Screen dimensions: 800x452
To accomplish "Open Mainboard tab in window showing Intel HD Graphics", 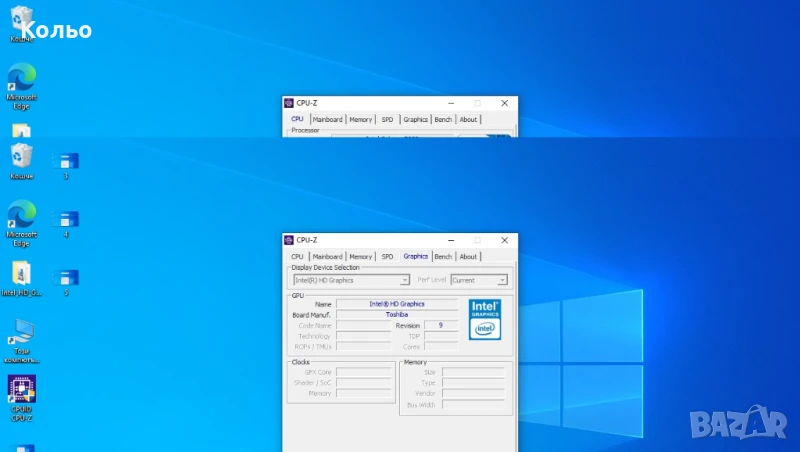I will [327, 257].
